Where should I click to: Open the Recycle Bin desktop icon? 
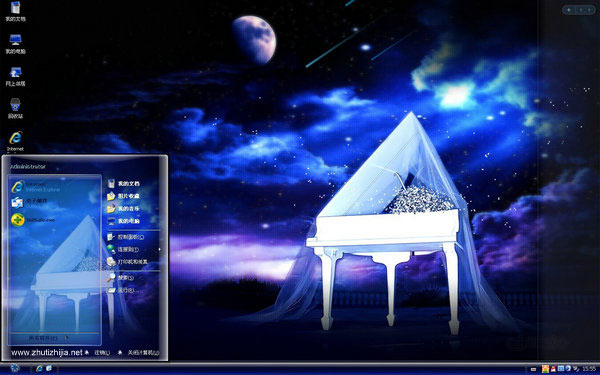pos(15,108)
